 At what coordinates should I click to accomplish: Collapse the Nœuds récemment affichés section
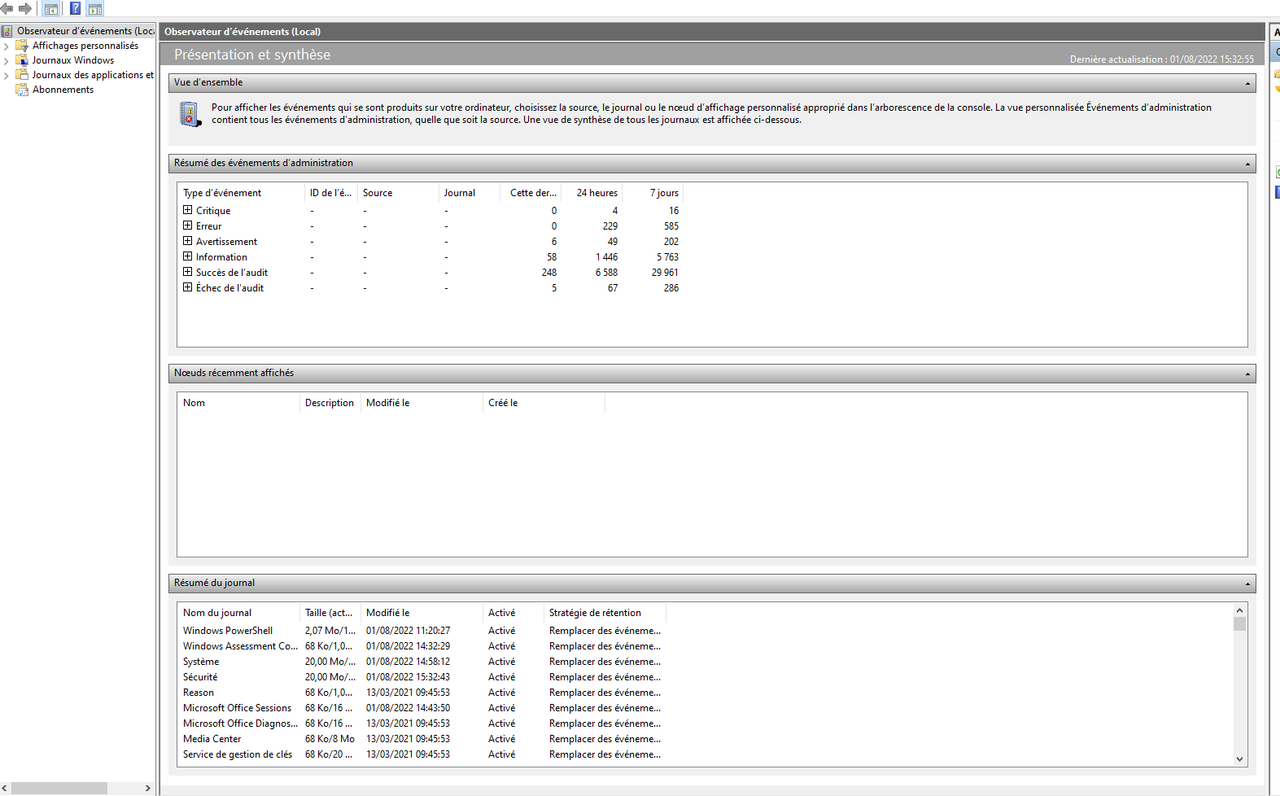click(x=1248, y=373)
